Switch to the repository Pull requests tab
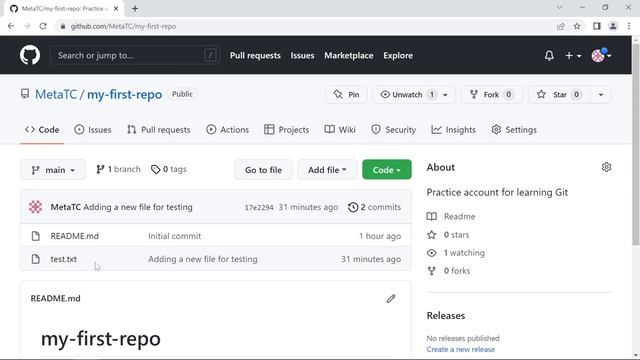The image size is (640, 360). click(158, 130)
